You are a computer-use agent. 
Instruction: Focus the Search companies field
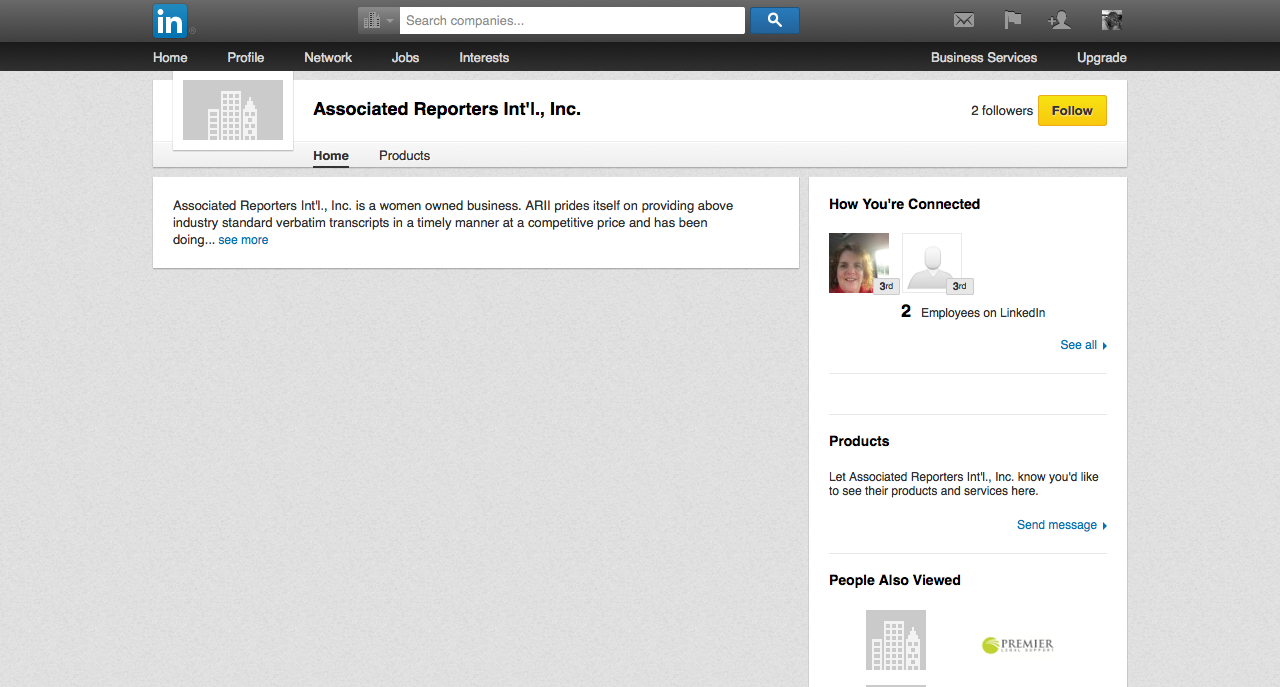572,20
